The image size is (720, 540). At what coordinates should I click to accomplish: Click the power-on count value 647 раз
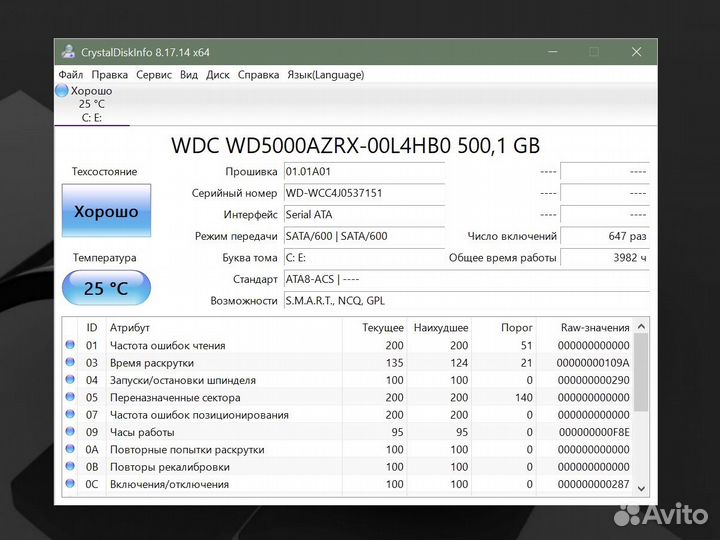605,236
